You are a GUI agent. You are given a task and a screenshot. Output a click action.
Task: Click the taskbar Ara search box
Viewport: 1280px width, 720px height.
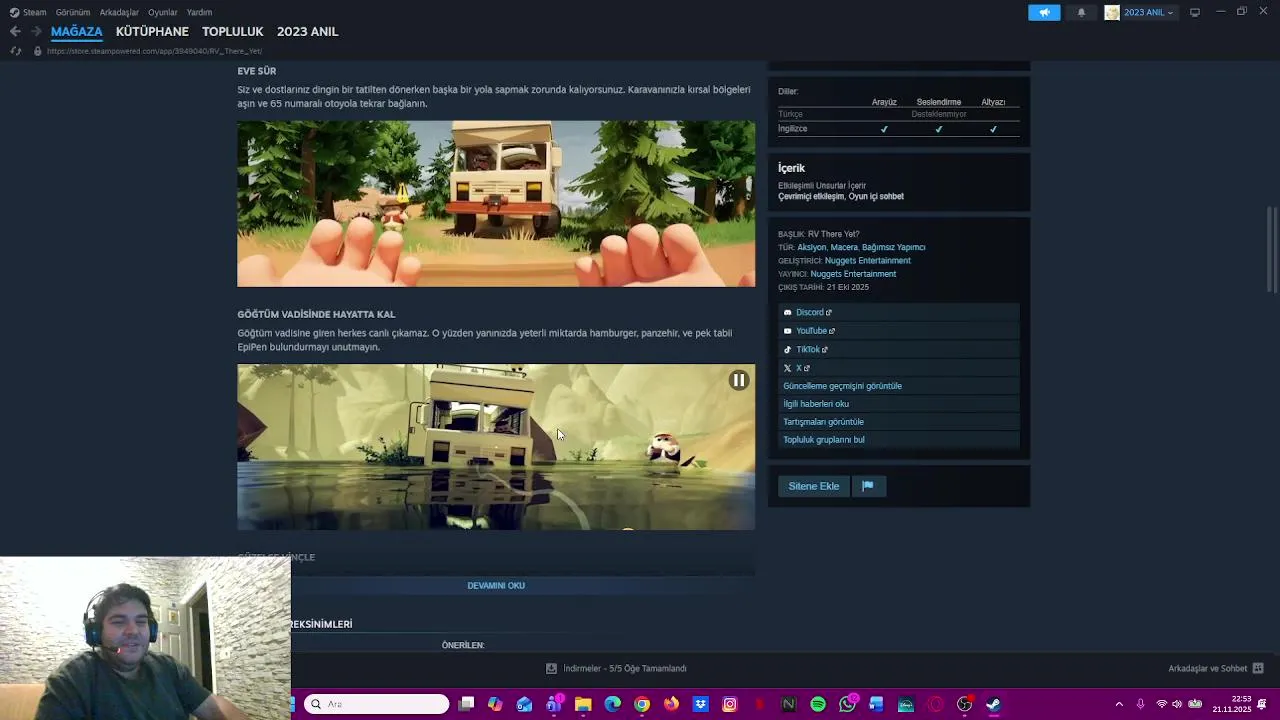[377, 704]
